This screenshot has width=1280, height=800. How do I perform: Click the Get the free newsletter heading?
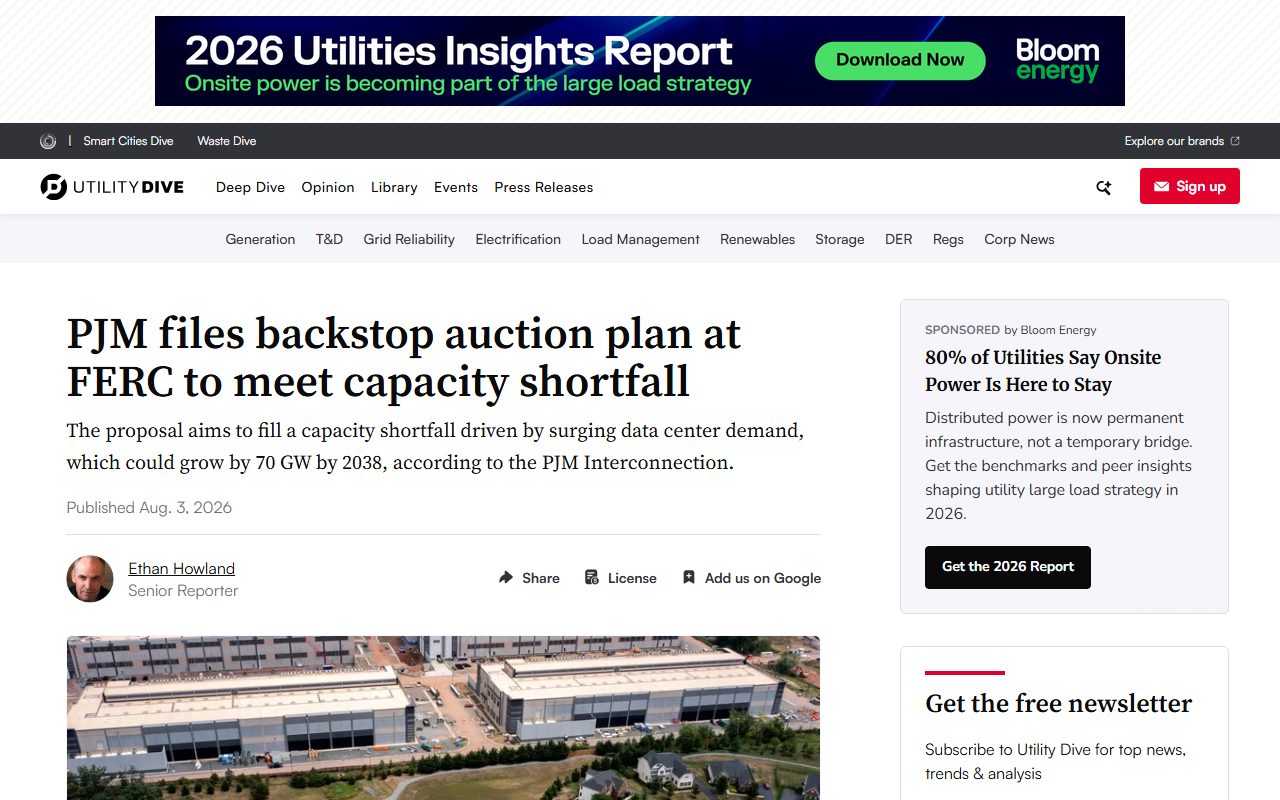coord(1058,703)
